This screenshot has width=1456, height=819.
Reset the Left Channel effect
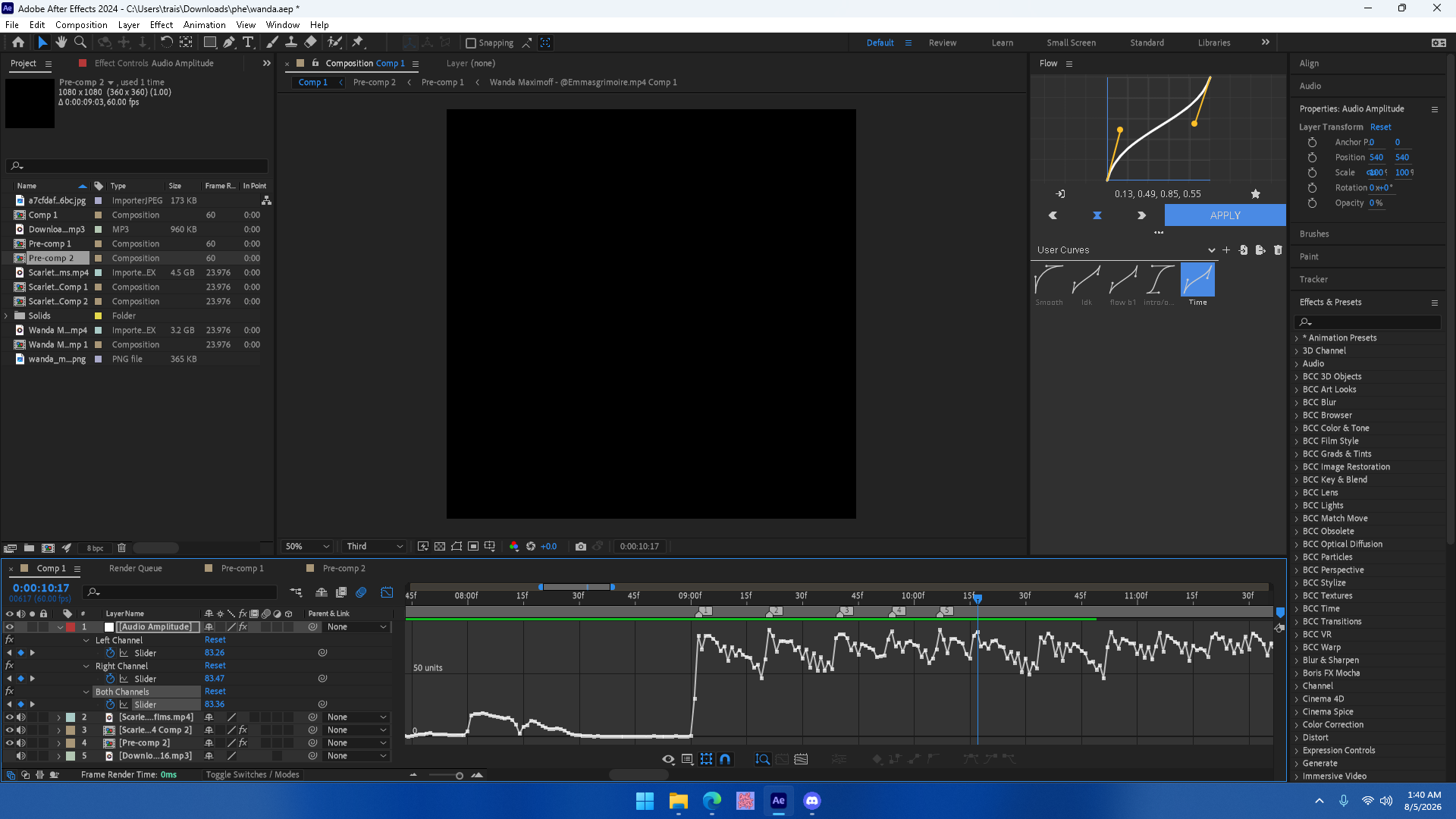click(215, 640)
